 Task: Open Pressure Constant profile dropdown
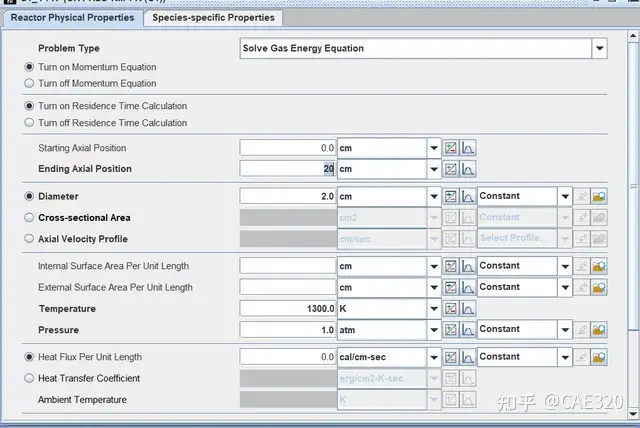click(x=565, y=330)
